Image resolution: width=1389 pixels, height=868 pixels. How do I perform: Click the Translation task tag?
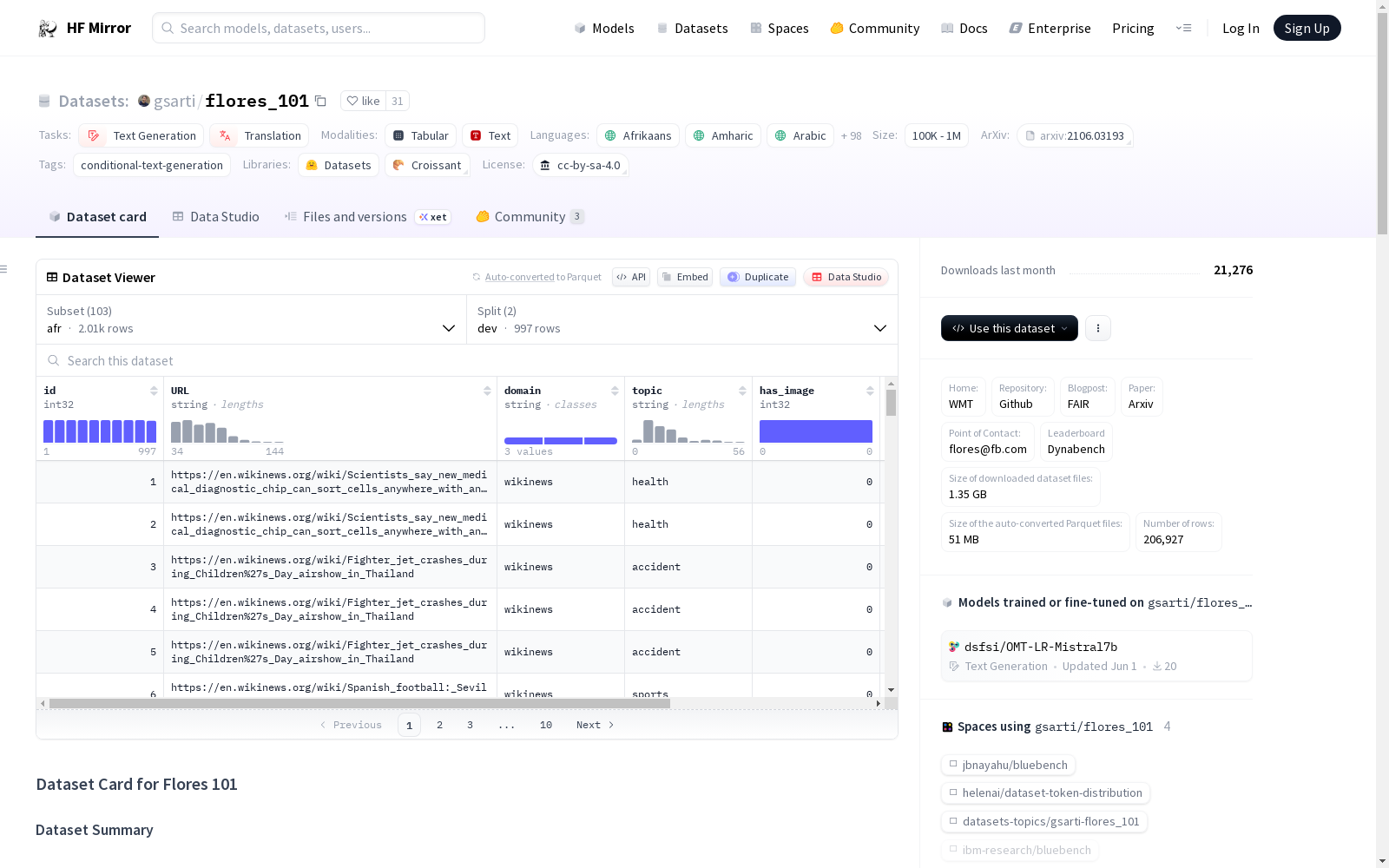click(x=260, y=136)
